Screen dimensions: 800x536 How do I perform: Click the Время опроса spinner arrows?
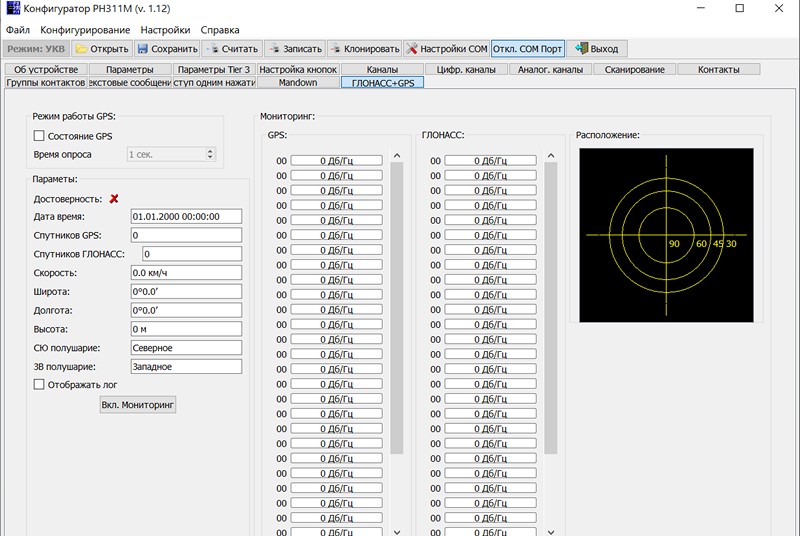click(x=210, y=154)
